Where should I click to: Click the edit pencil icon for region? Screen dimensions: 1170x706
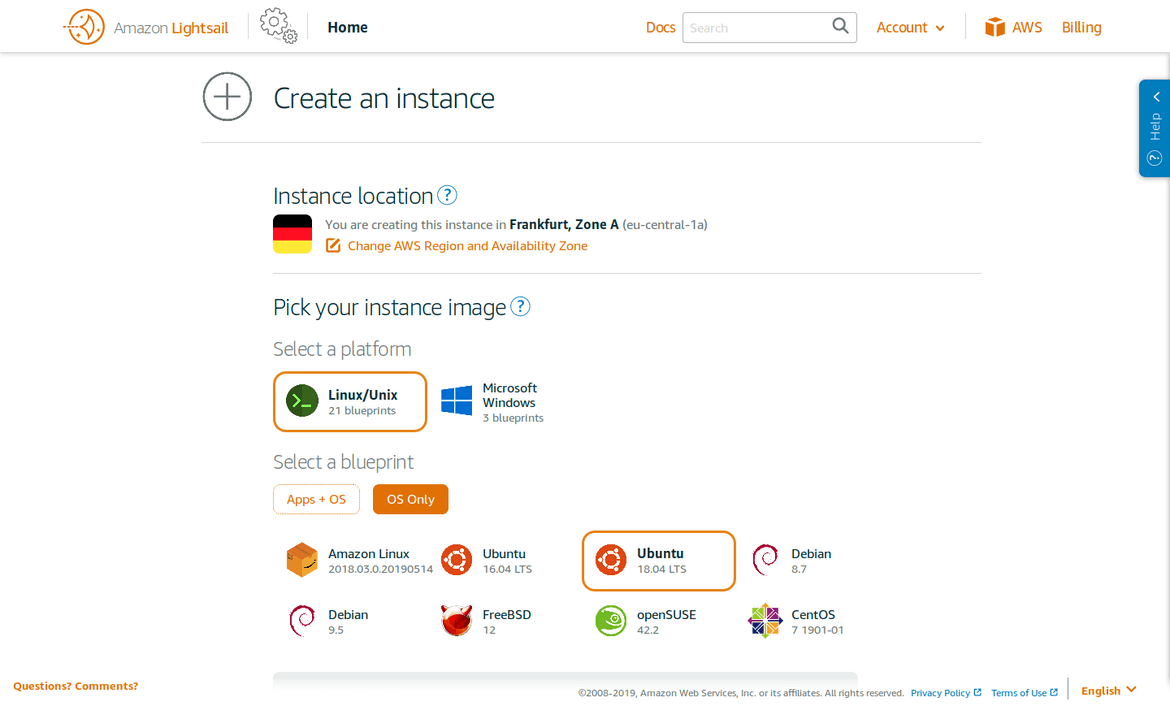pyautogui.click(x=333, y=246)
